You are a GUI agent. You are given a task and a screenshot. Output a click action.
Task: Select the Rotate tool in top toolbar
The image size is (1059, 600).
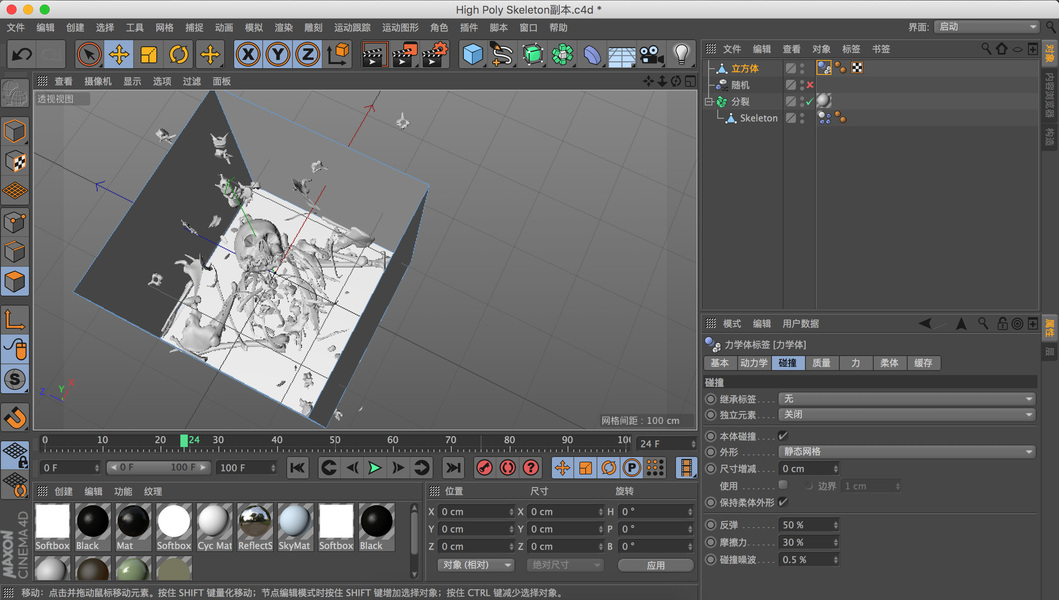coord(179,54)
